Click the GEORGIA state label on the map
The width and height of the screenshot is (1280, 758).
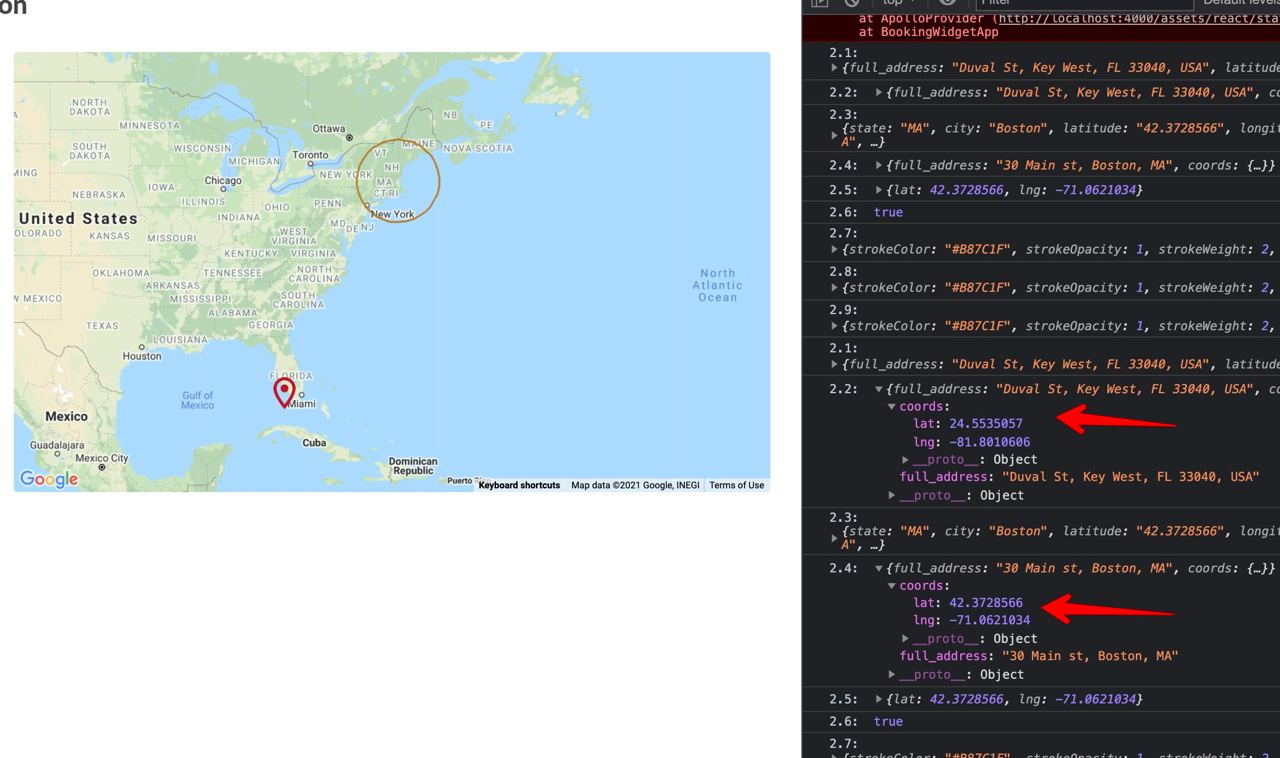[x=271, y=325]
